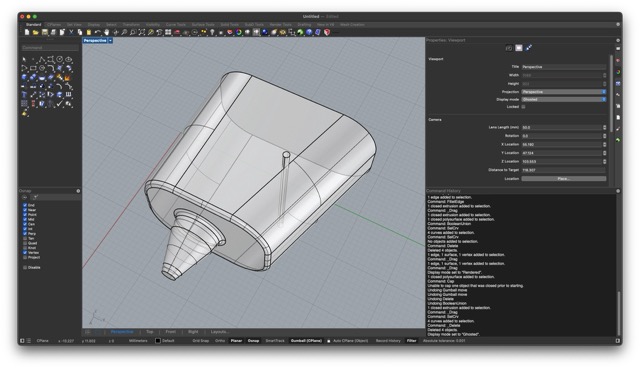
Task: Click the lightbulb Hide Objects icon
Action: (212, 32)
